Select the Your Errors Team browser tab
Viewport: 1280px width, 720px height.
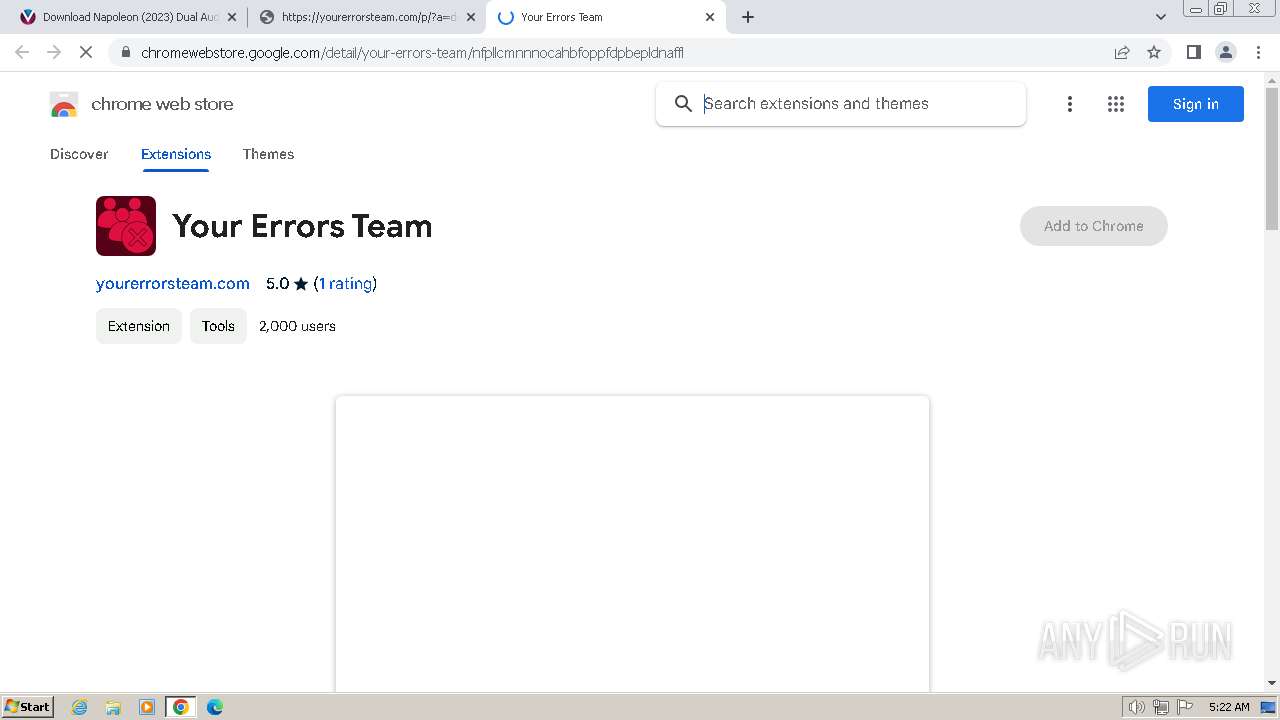point(606,17)
